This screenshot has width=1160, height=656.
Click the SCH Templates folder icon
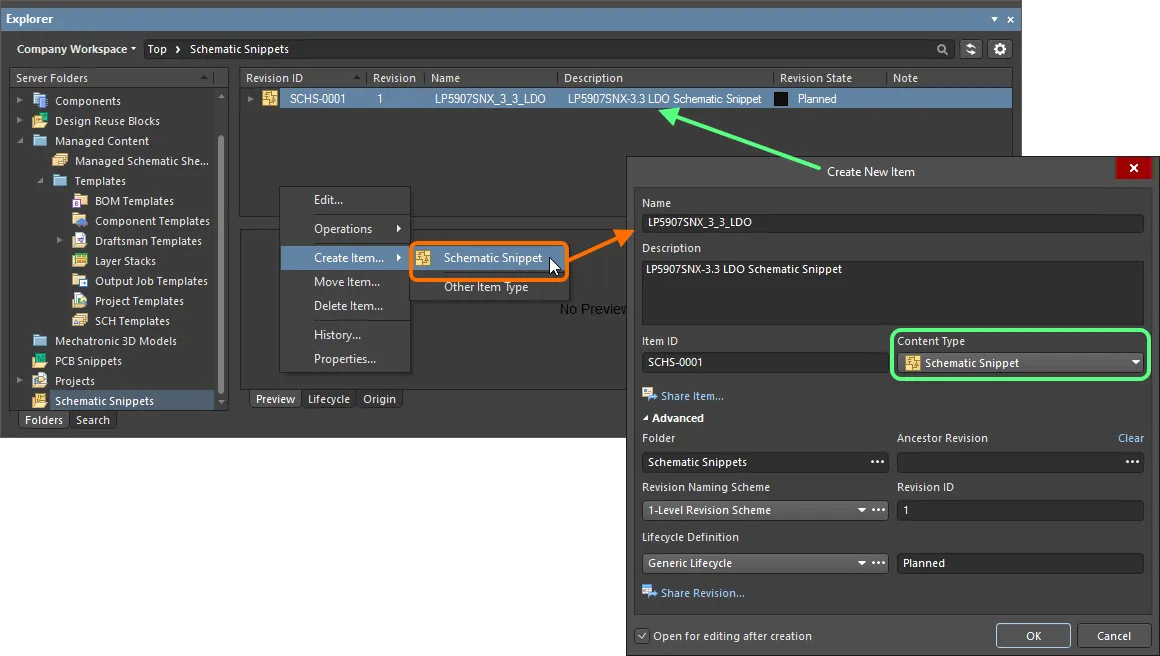80,320
